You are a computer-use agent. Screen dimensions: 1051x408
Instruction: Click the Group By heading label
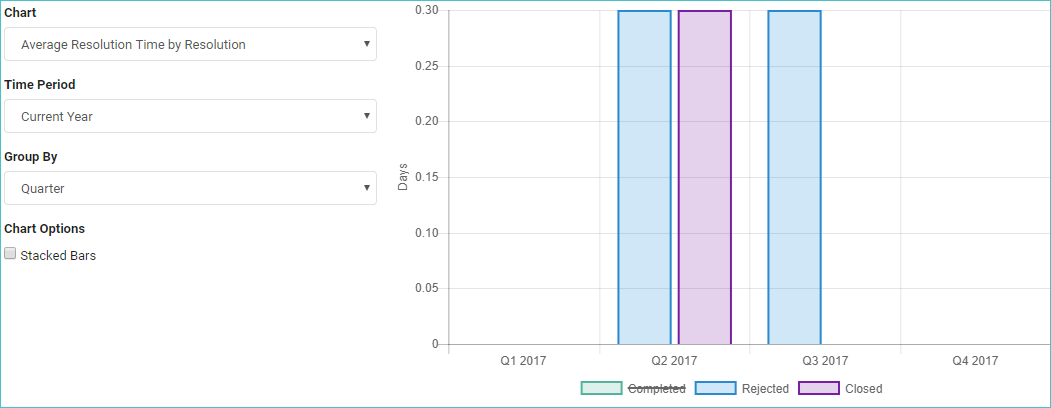(31, 157)
